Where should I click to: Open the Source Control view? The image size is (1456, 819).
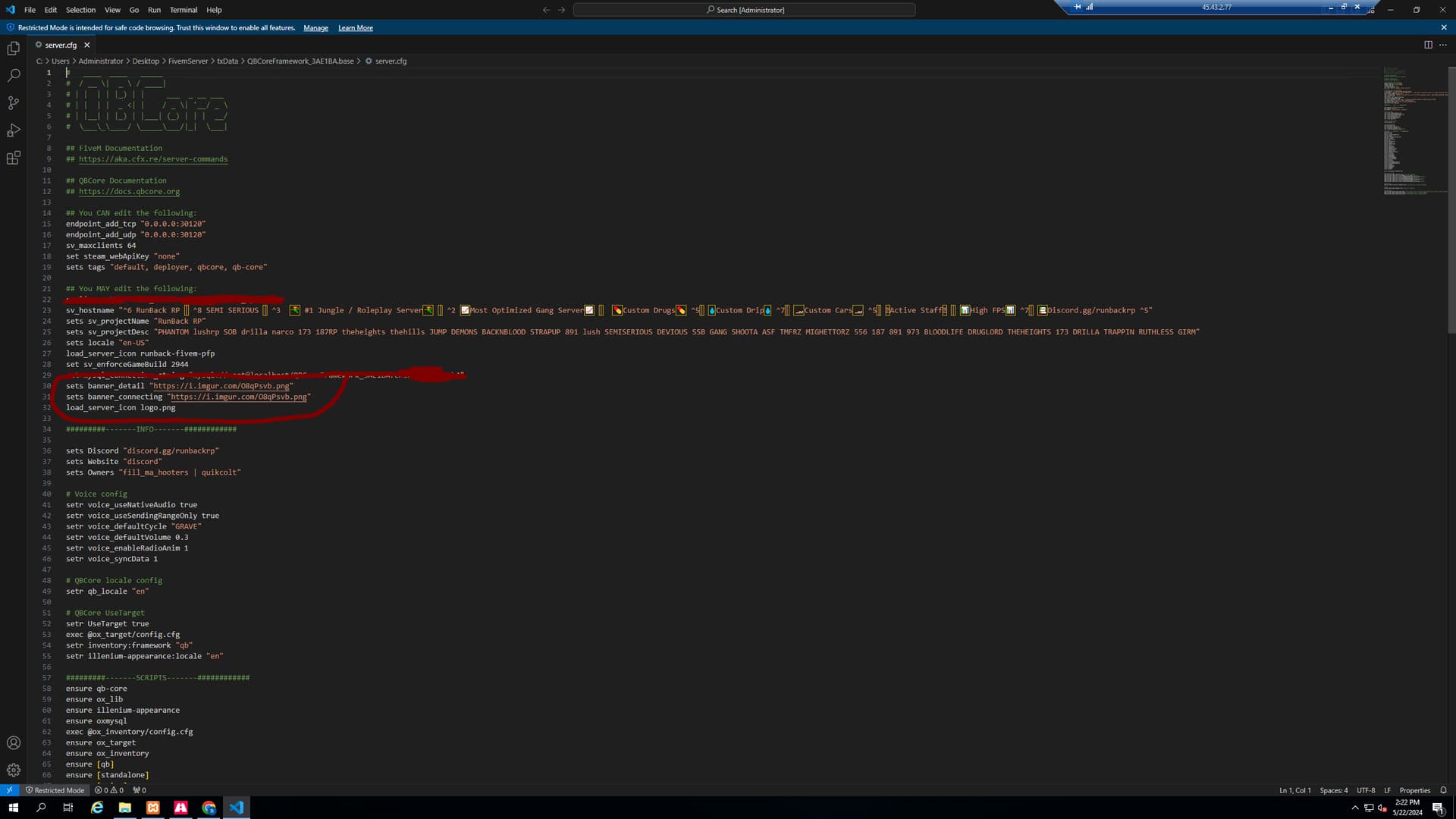[14, 103]
